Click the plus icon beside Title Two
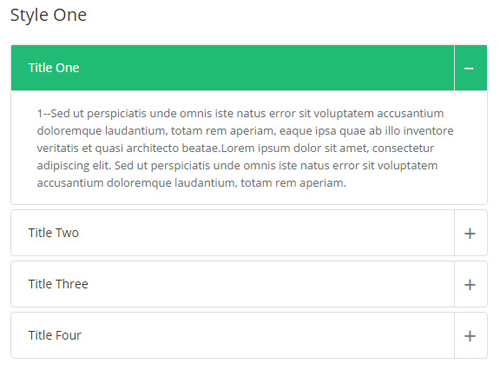This screenshot has height=370, width=500. click(470, 233)
